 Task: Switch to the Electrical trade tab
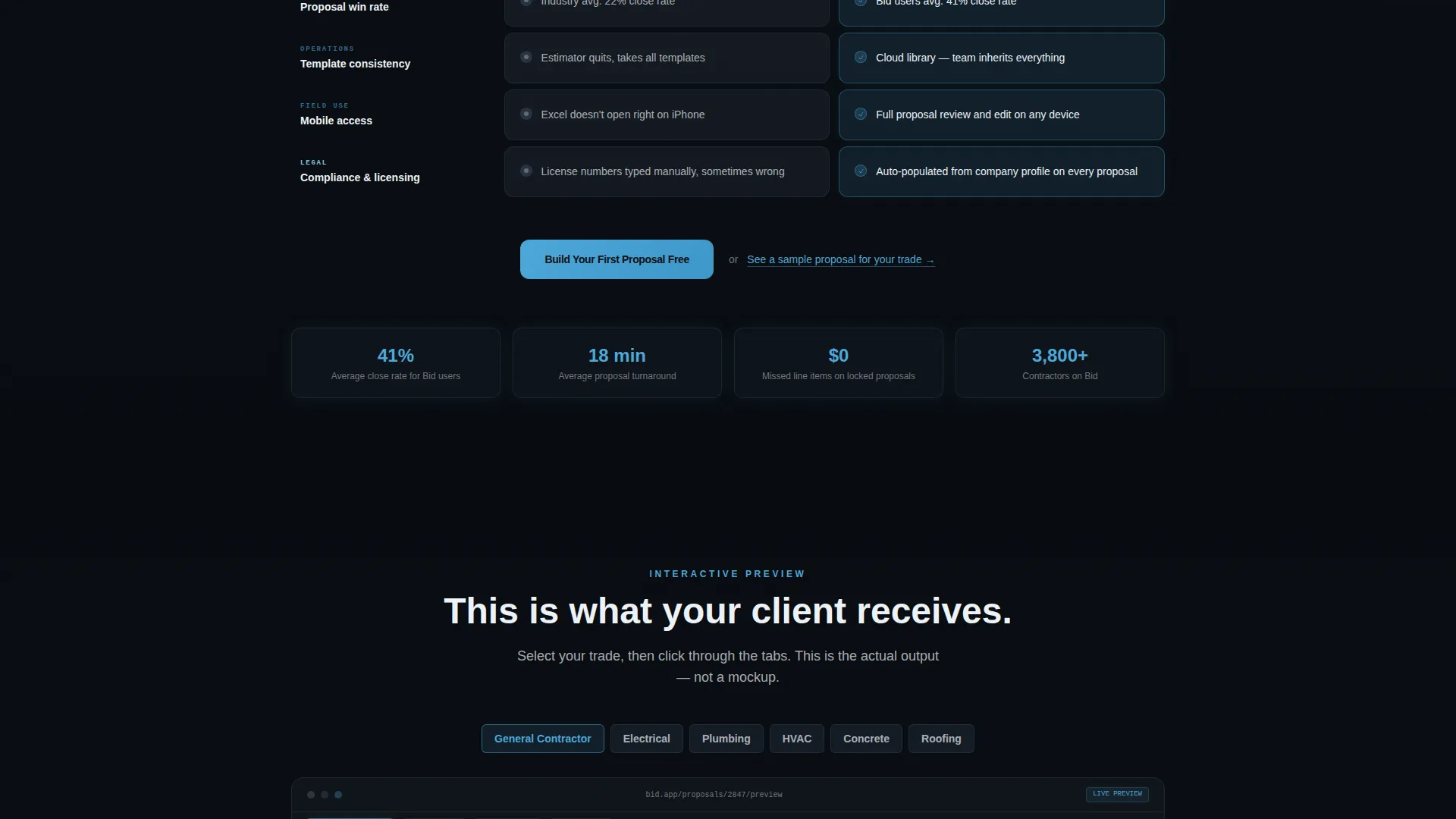pyautogui.click(x=646, y=739)
